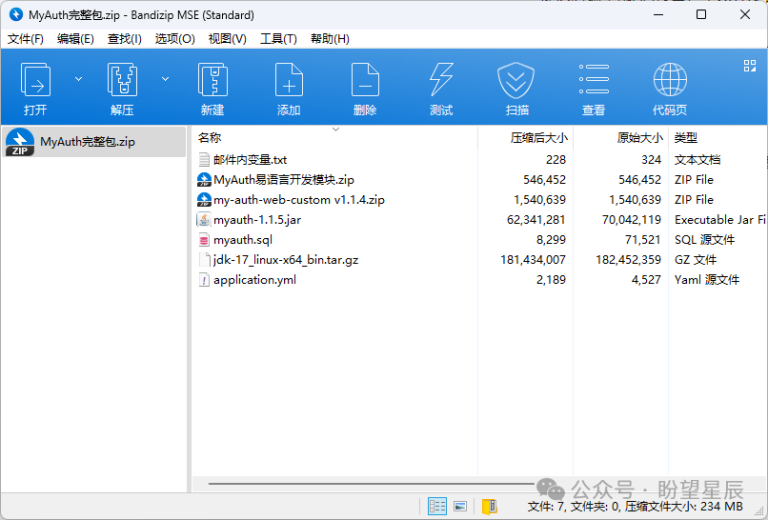Open the 工具(T) menu
This screenshot has width=768, height=520.
278,39
